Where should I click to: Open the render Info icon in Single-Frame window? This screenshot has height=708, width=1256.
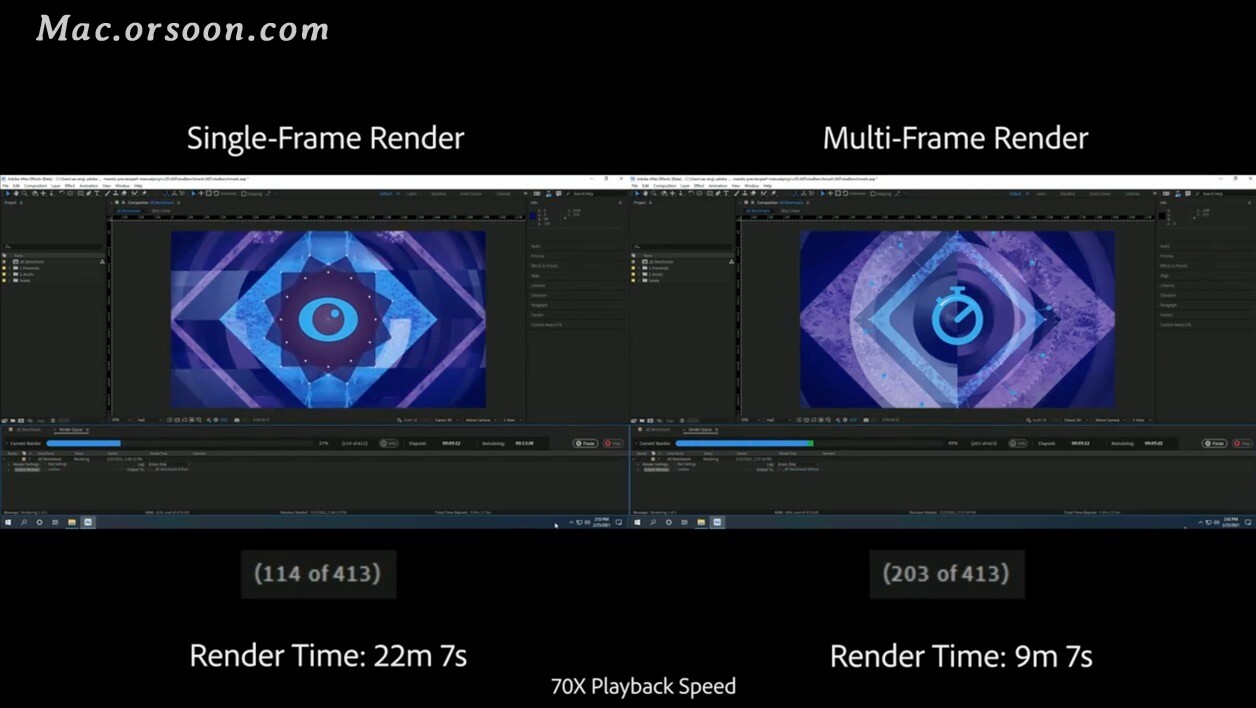click(389, 443)
